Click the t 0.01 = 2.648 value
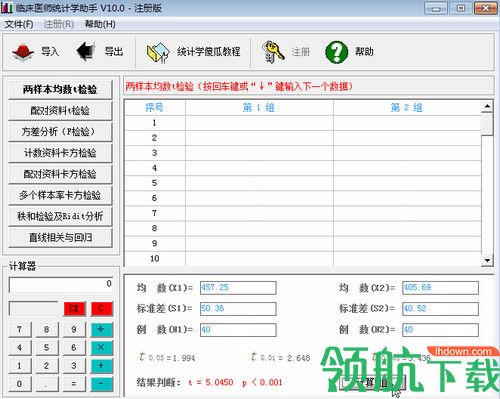This screenshot has width=500, height=399. [x=281, y=358]
